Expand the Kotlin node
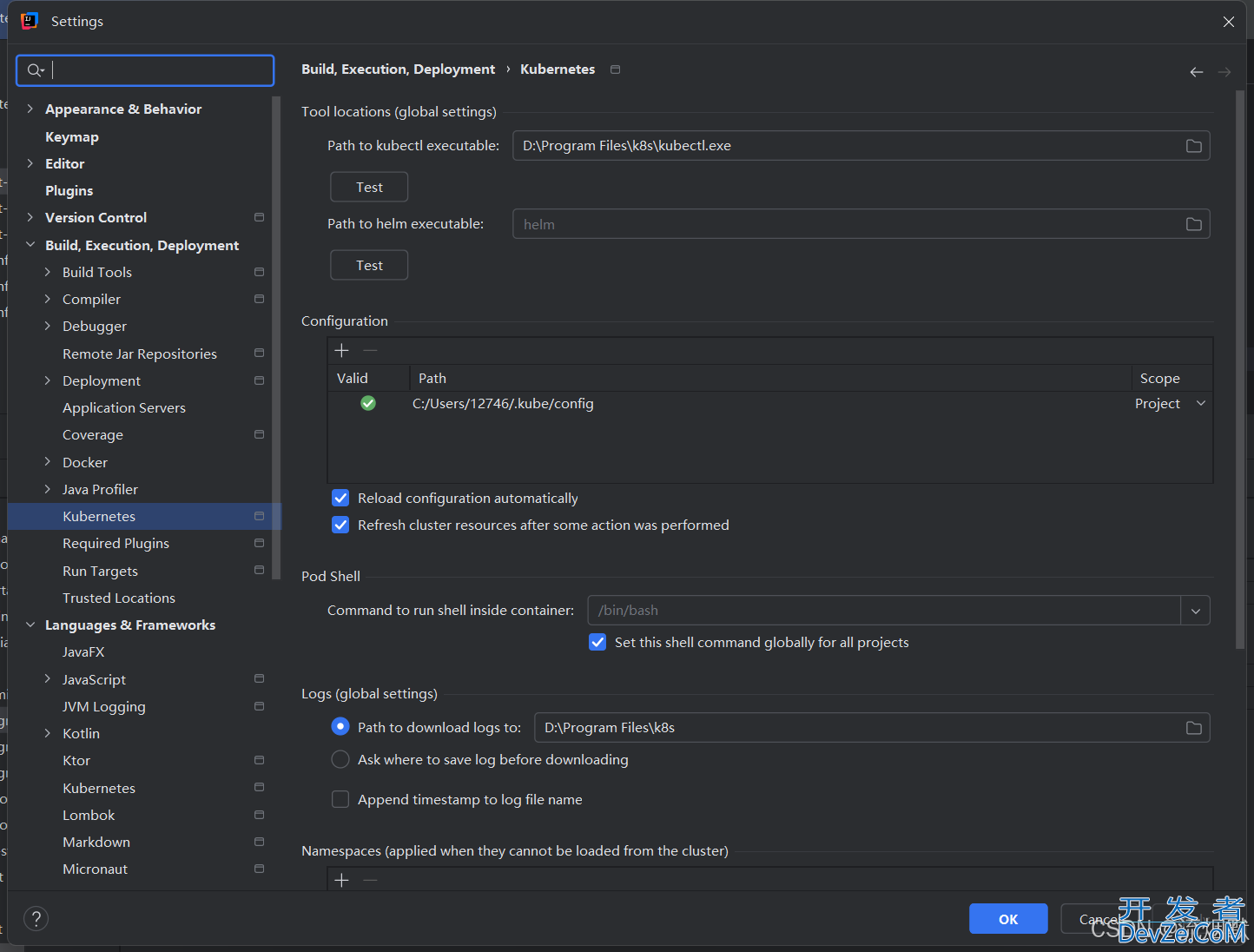1254x952 pixels. (x=48, y=733)
